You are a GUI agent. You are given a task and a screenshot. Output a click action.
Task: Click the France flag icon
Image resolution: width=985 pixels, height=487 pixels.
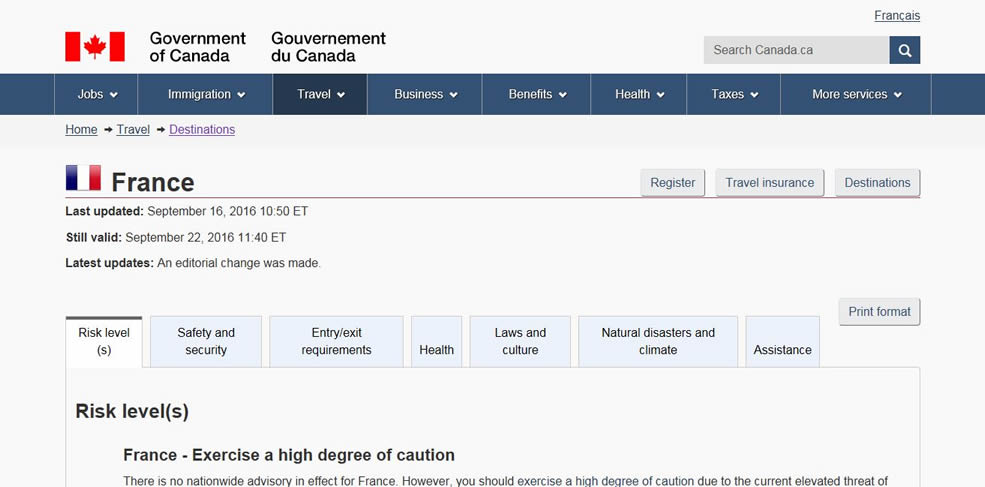[84, 178]
